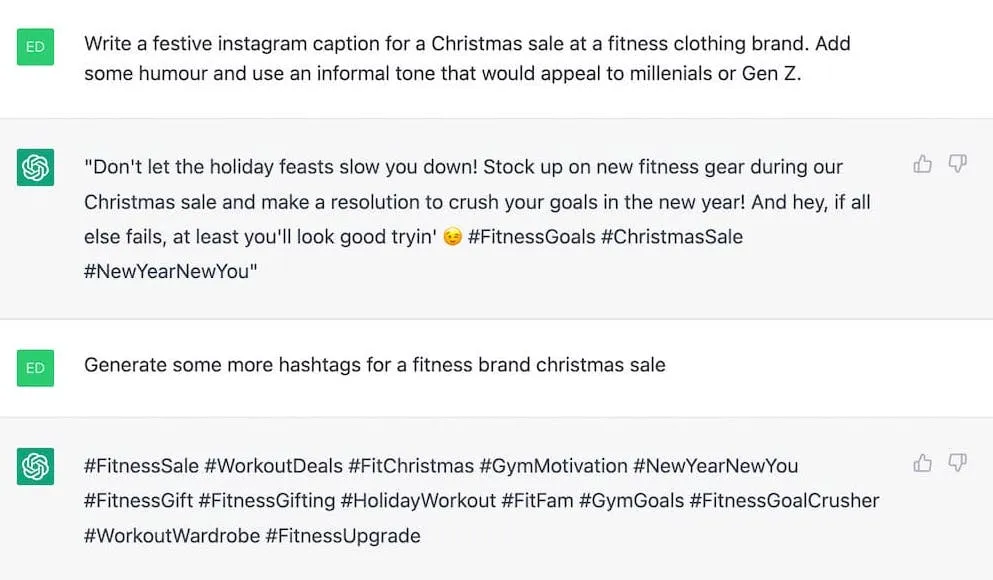Click the #WorkoutWardrobe hashtag
Viewport: 993px width, 580px height.
pyautogui.click(x=172, y=536)
